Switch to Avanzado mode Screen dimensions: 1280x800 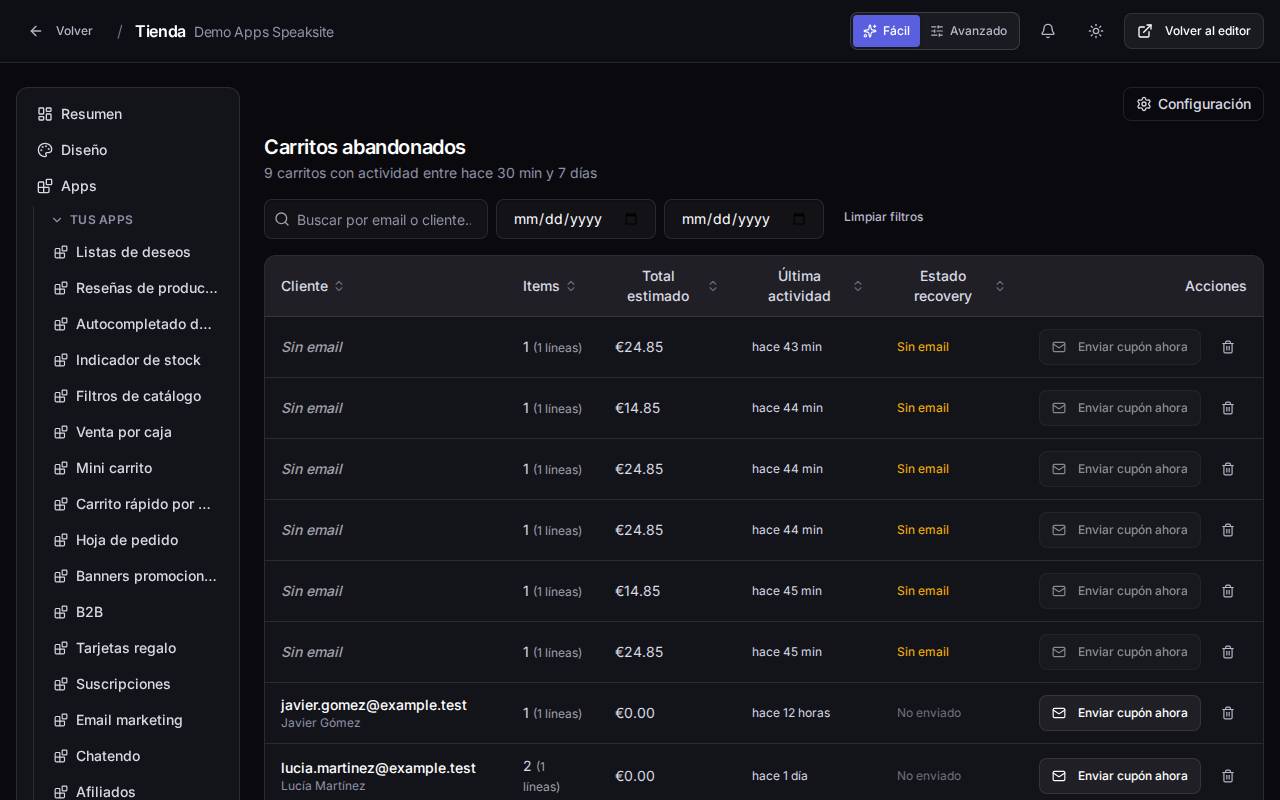point(968,31)
